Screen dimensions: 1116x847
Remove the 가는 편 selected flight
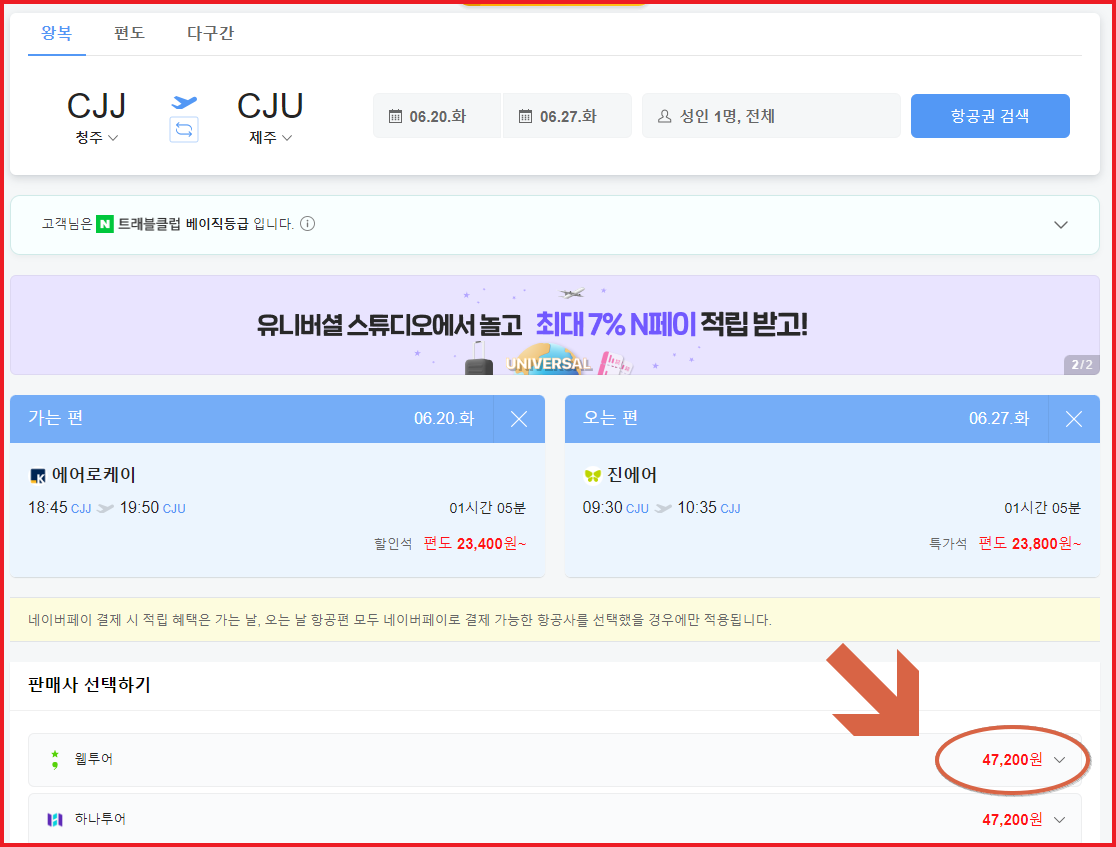(x=519, y=419)
